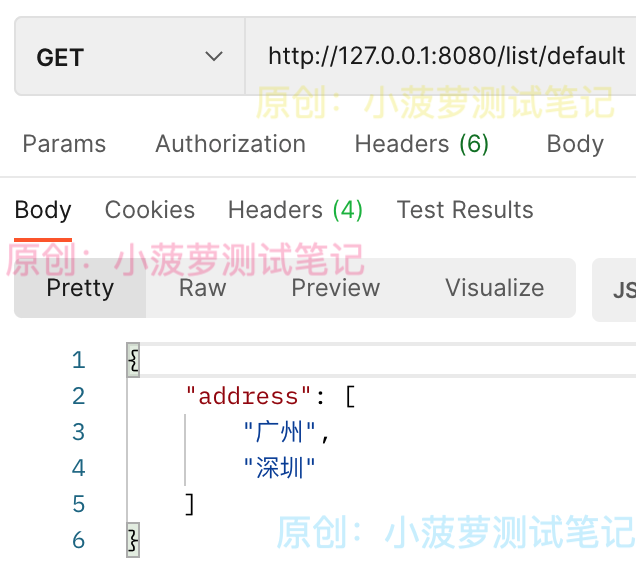The height and width of the screenshot is (580, 636).
Task: Switch to Preview response view
Action: coord(336,288)
